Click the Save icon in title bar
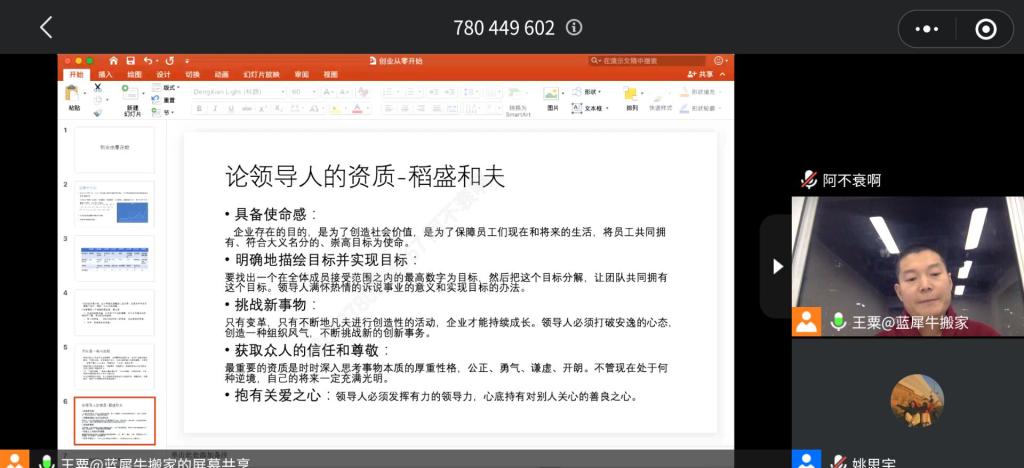 pos(128,61)
